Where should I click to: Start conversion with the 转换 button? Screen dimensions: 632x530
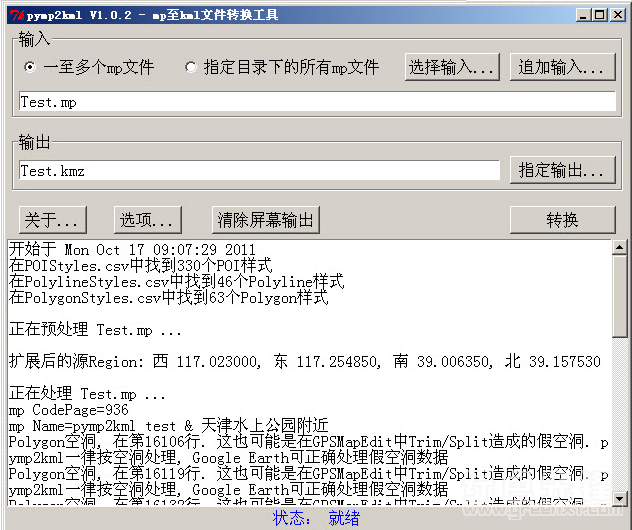click(562, 219)
